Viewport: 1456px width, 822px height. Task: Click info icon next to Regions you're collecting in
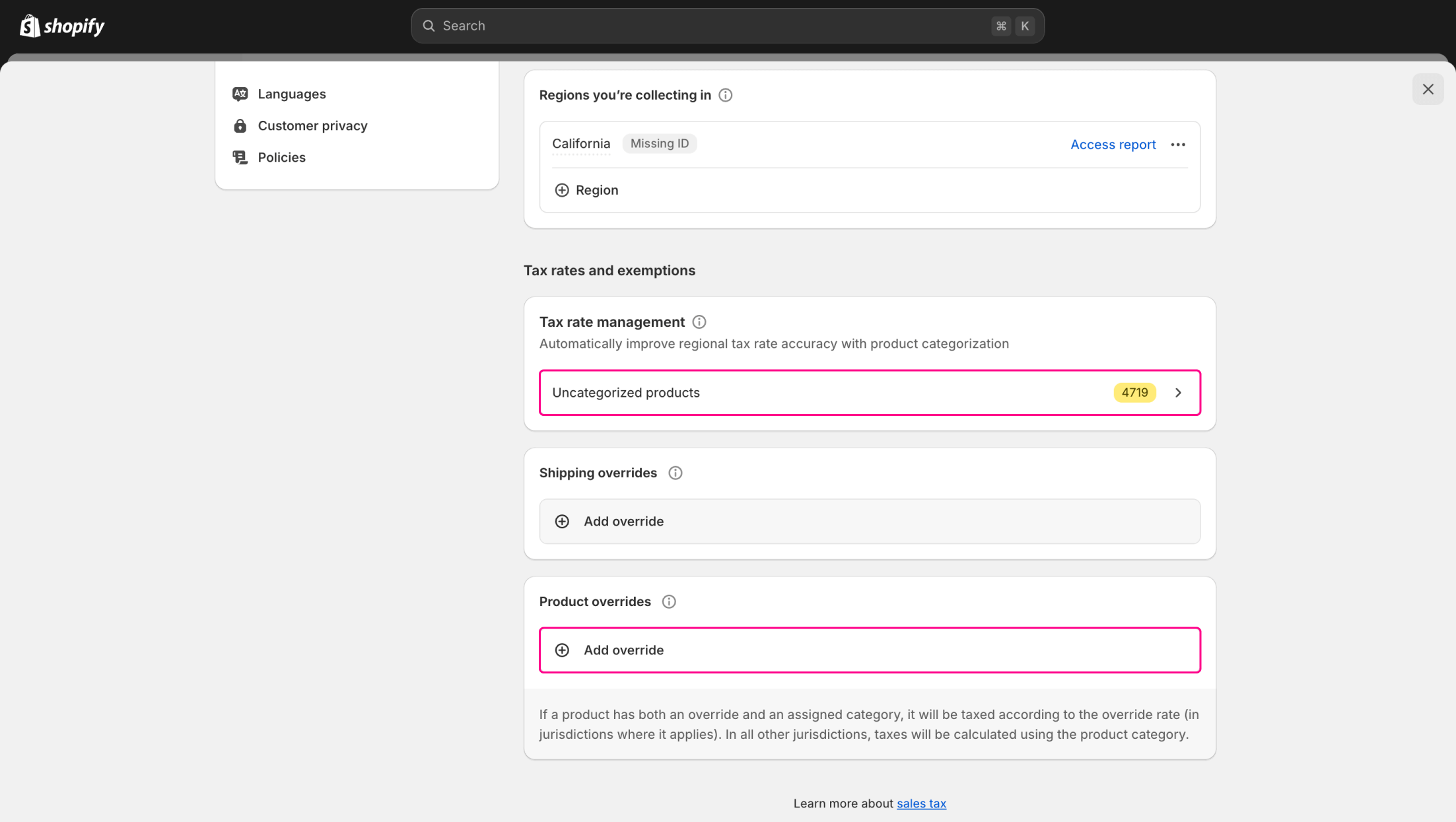coord(725,95)
